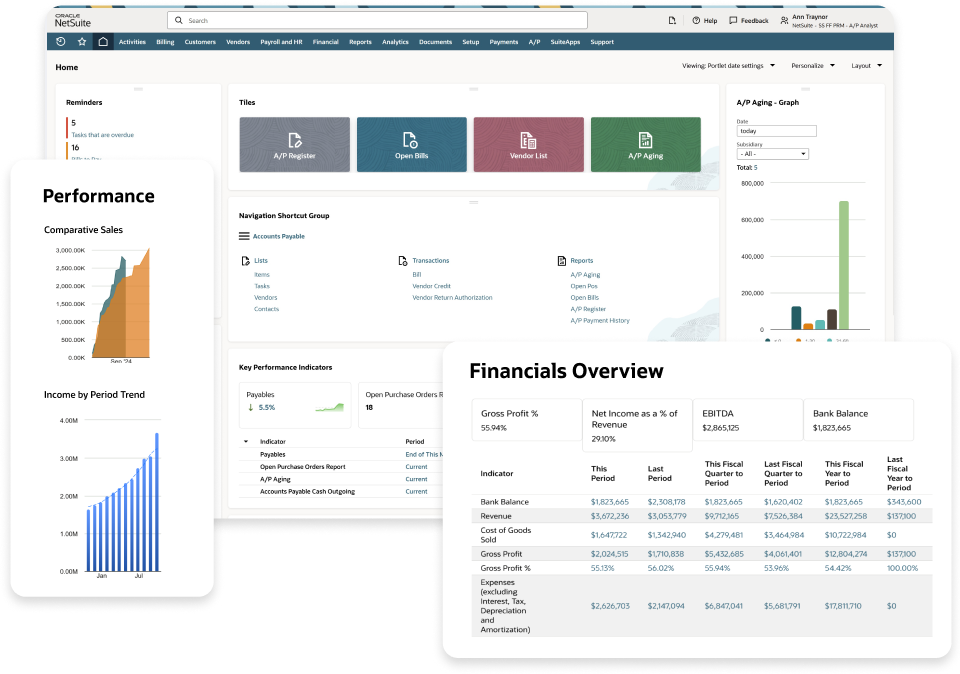Open the Layout dropdown
Viewport: 960px width, 674px height.
[x=866, y=66]
